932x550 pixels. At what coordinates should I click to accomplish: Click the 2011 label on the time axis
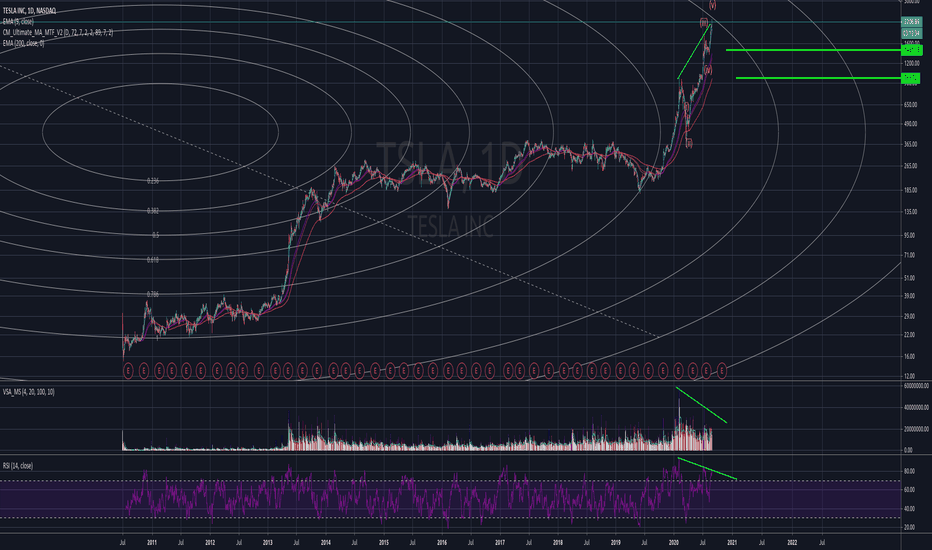(x=152, y=542)
